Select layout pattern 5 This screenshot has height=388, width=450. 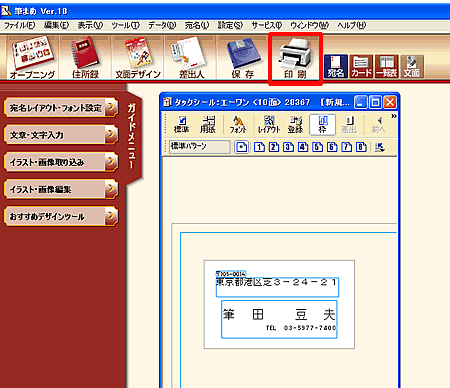click(x=317, y=147)
